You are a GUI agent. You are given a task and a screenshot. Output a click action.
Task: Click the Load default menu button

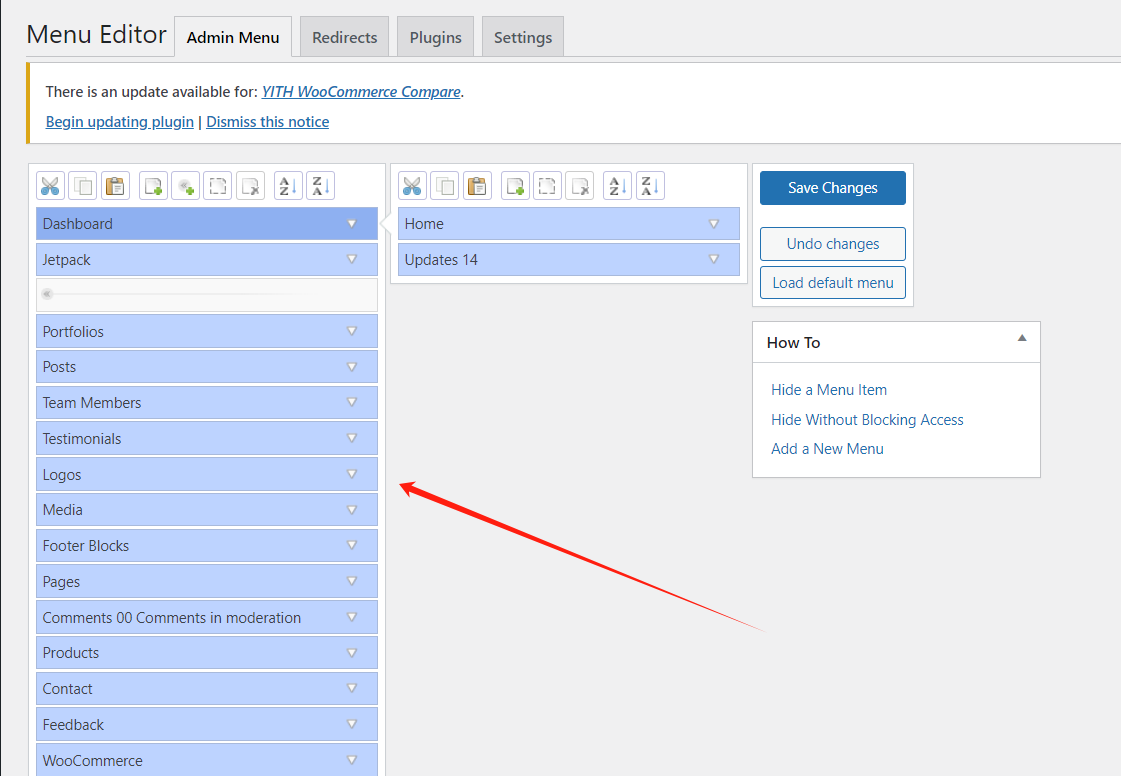tap(832, 283)
